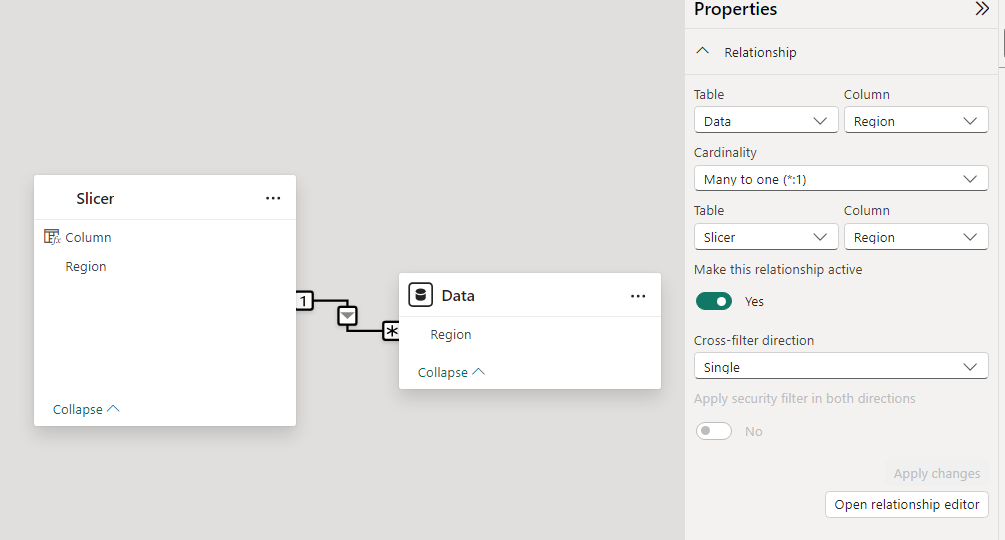Click the Slicer table header title

coord(95,199)
